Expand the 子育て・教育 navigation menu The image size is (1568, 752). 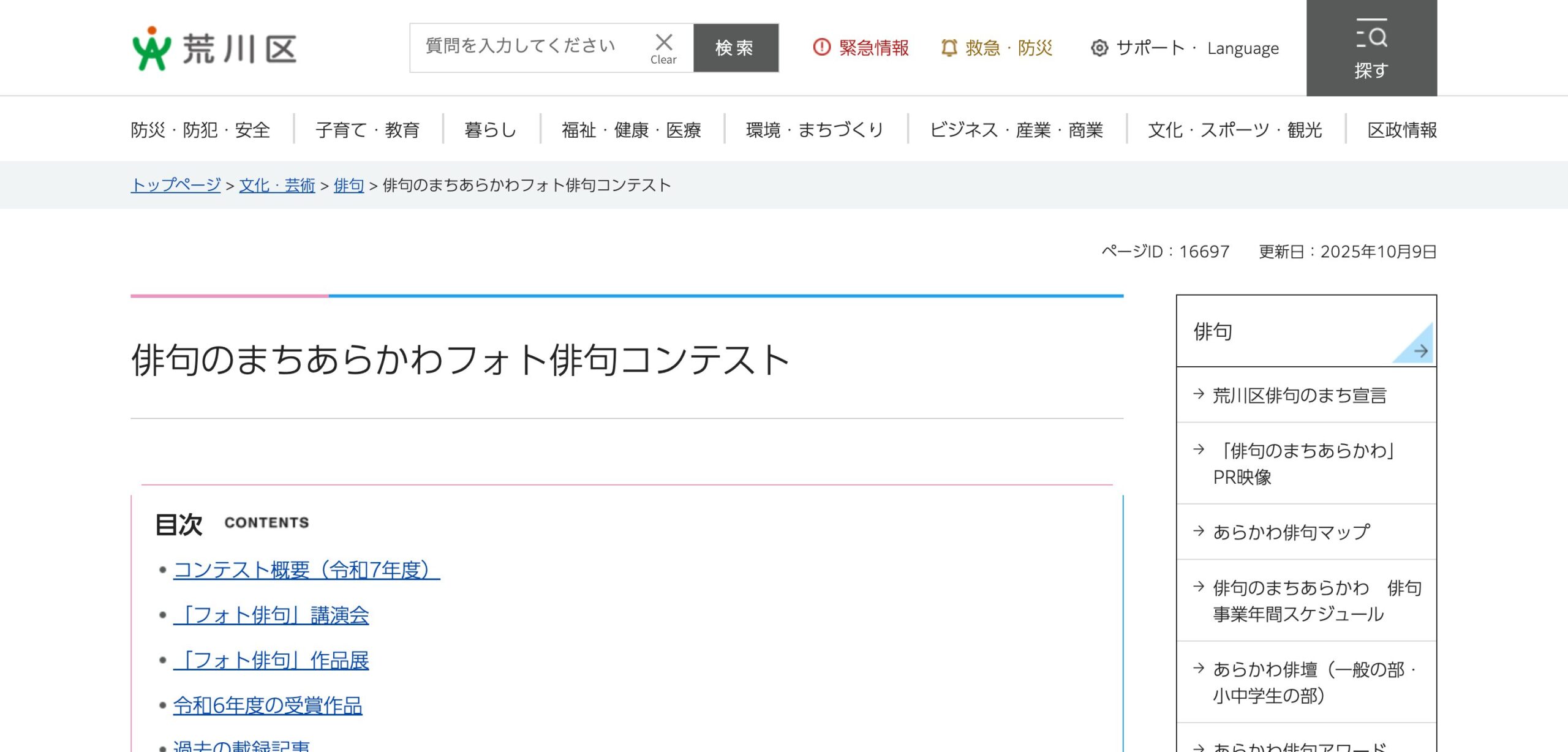pos(367,130)
